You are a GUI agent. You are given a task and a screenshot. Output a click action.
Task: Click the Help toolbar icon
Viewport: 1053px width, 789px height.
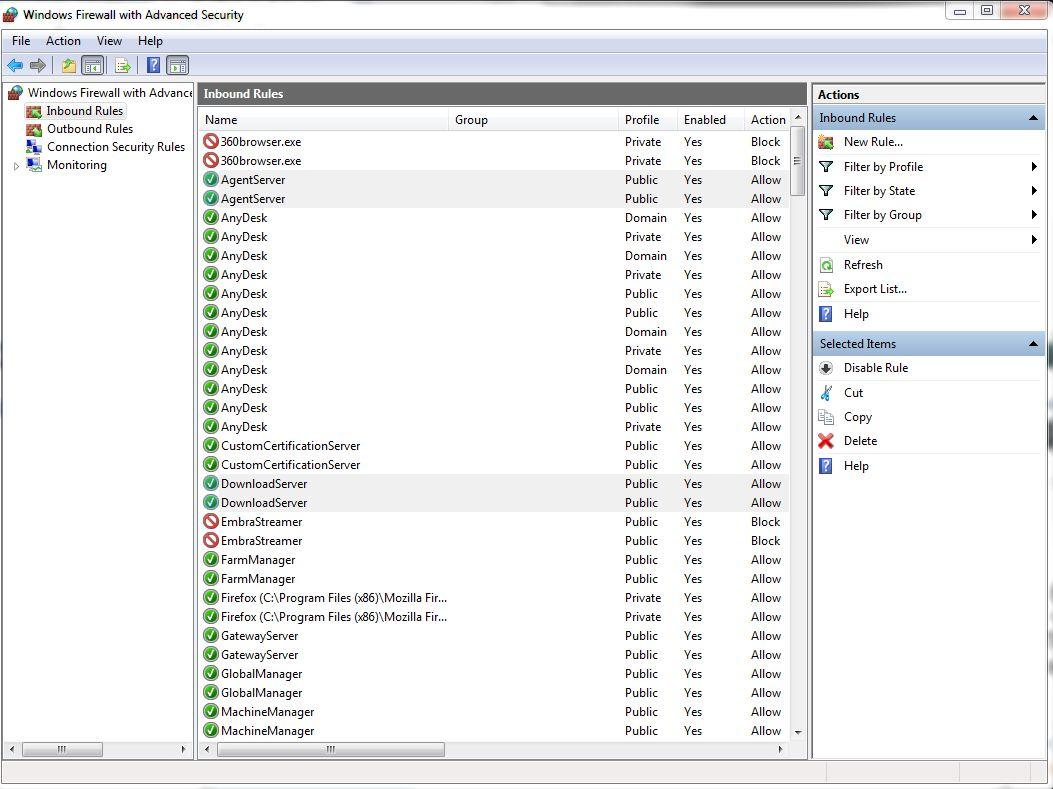[x=153, y=65]
